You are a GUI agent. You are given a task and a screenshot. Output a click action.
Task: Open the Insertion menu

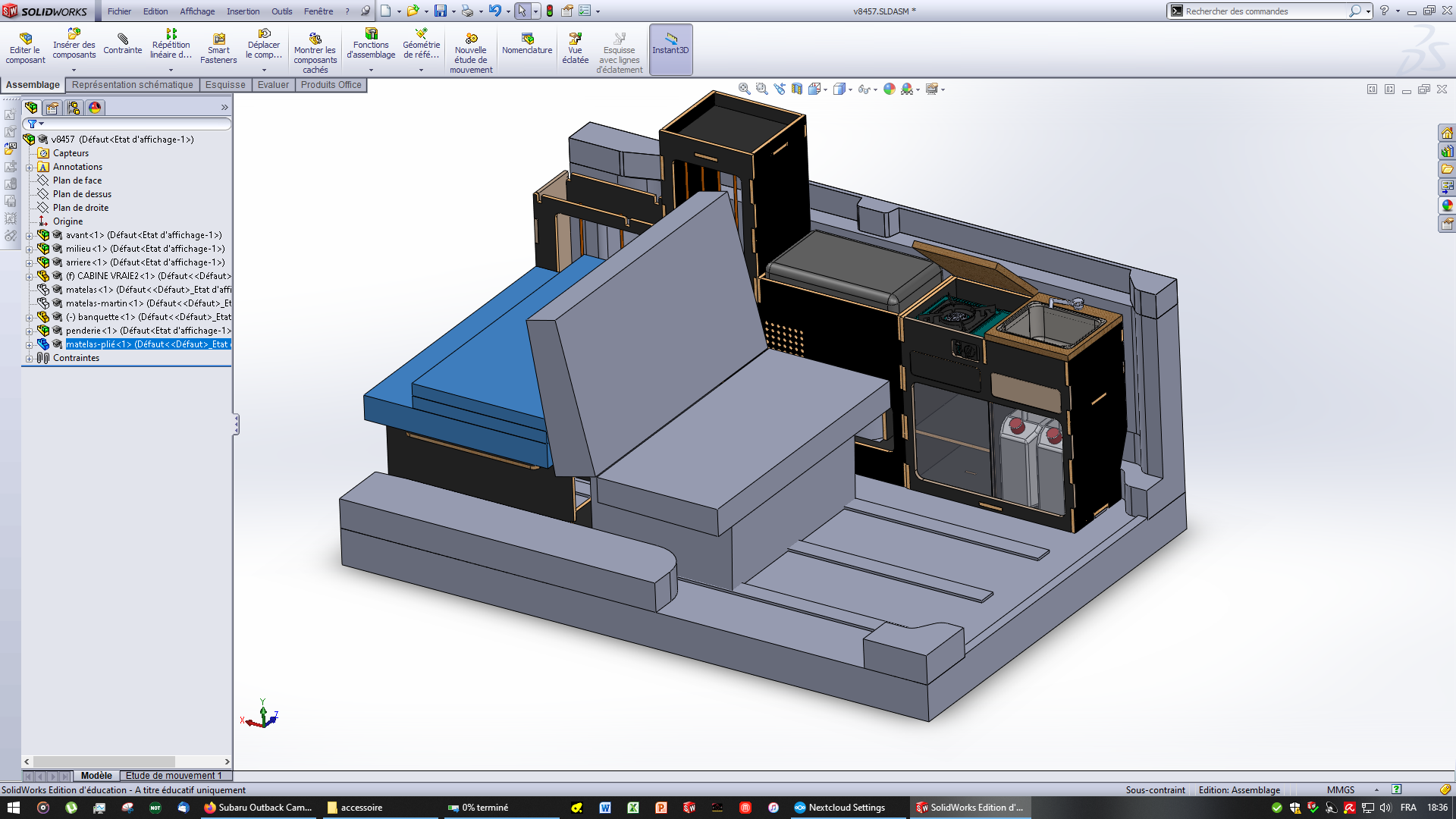pyautogui.click(x=243, y=11)
